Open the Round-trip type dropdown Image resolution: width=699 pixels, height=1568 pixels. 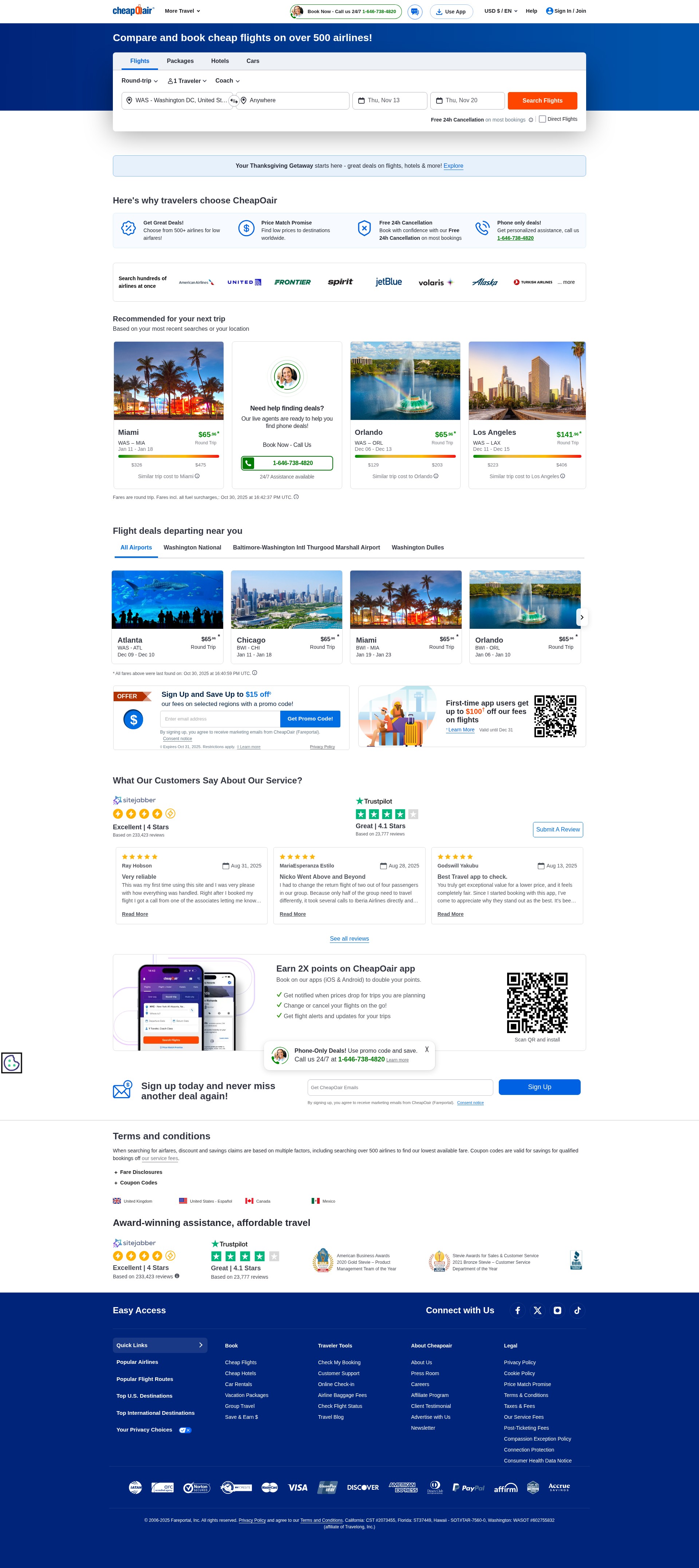(x=139, y=81)
